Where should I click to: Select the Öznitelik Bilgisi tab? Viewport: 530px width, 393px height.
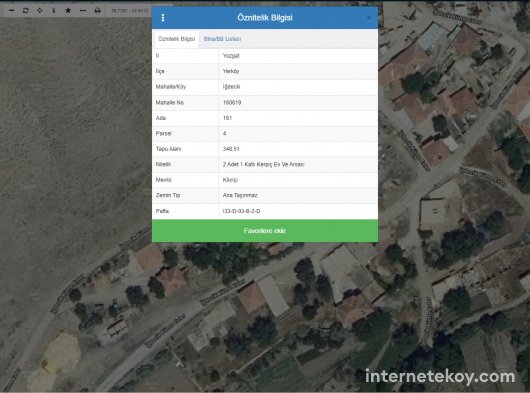[176, 39]
